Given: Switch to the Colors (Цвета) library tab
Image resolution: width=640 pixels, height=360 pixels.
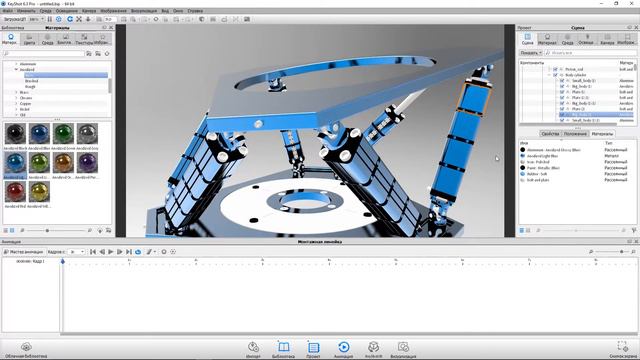Looking at the screenshot, I should (x=29, y=39).
